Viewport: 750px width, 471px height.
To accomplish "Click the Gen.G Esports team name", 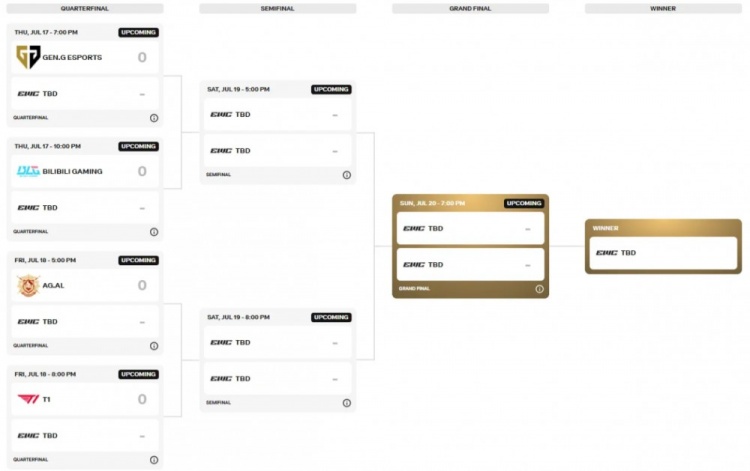I will coord(72,57).
